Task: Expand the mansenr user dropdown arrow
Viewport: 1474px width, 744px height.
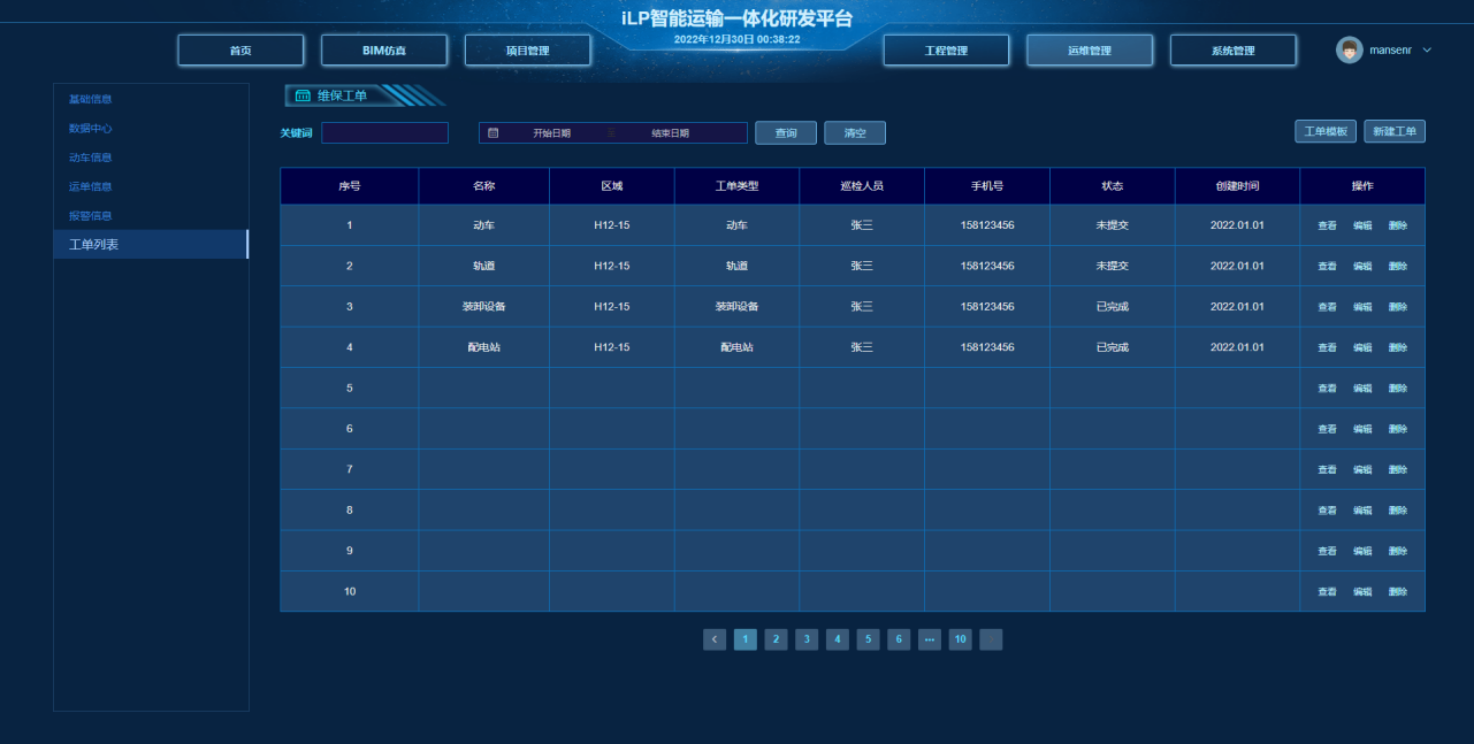Action: [x=1427, y=50]
